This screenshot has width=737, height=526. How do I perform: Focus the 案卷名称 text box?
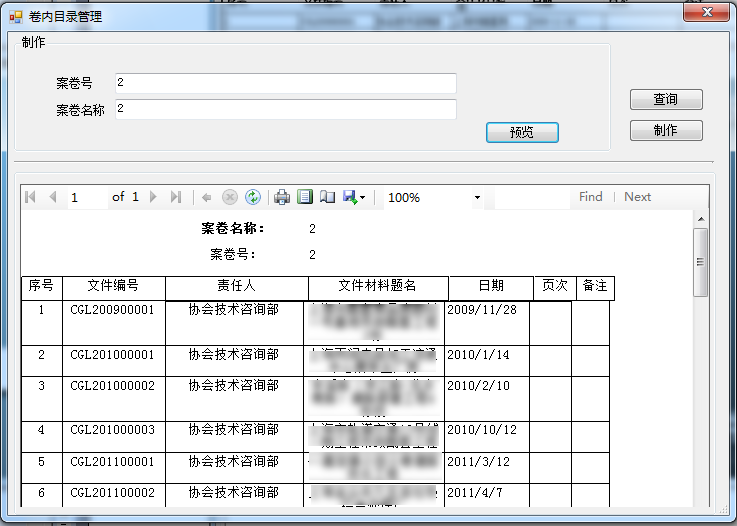click(x=285, y=109)
